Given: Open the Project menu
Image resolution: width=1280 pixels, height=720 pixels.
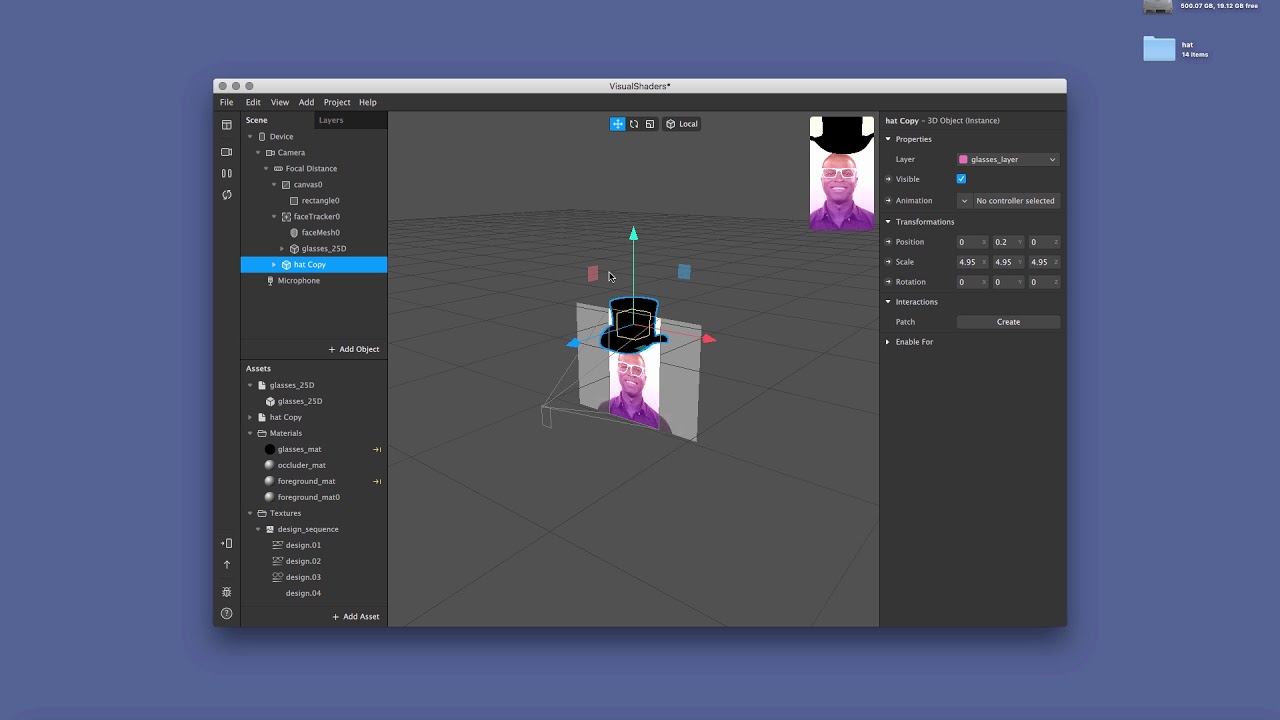Looking at the screenshot, I should pos(337,102).
